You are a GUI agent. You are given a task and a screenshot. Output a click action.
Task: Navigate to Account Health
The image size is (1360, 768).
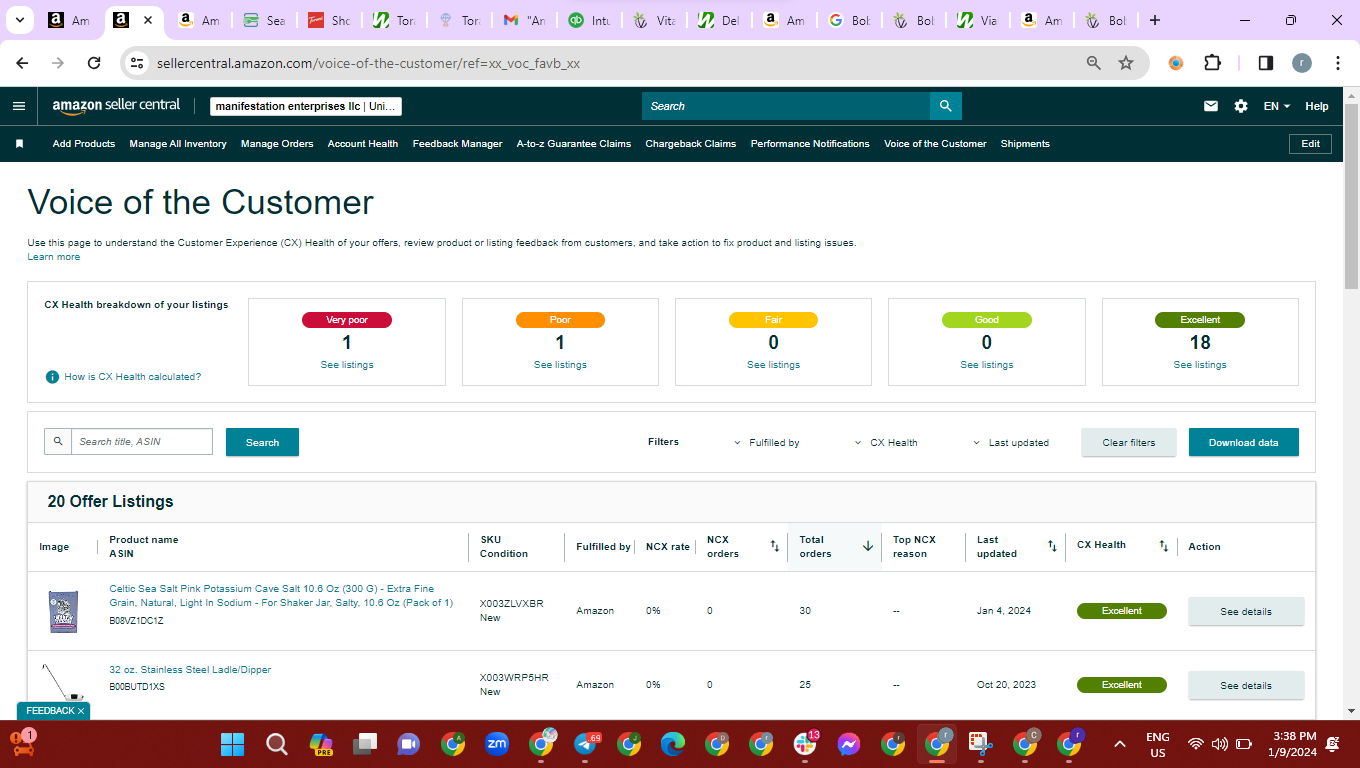pyautogui.click(x=363, y=144)
